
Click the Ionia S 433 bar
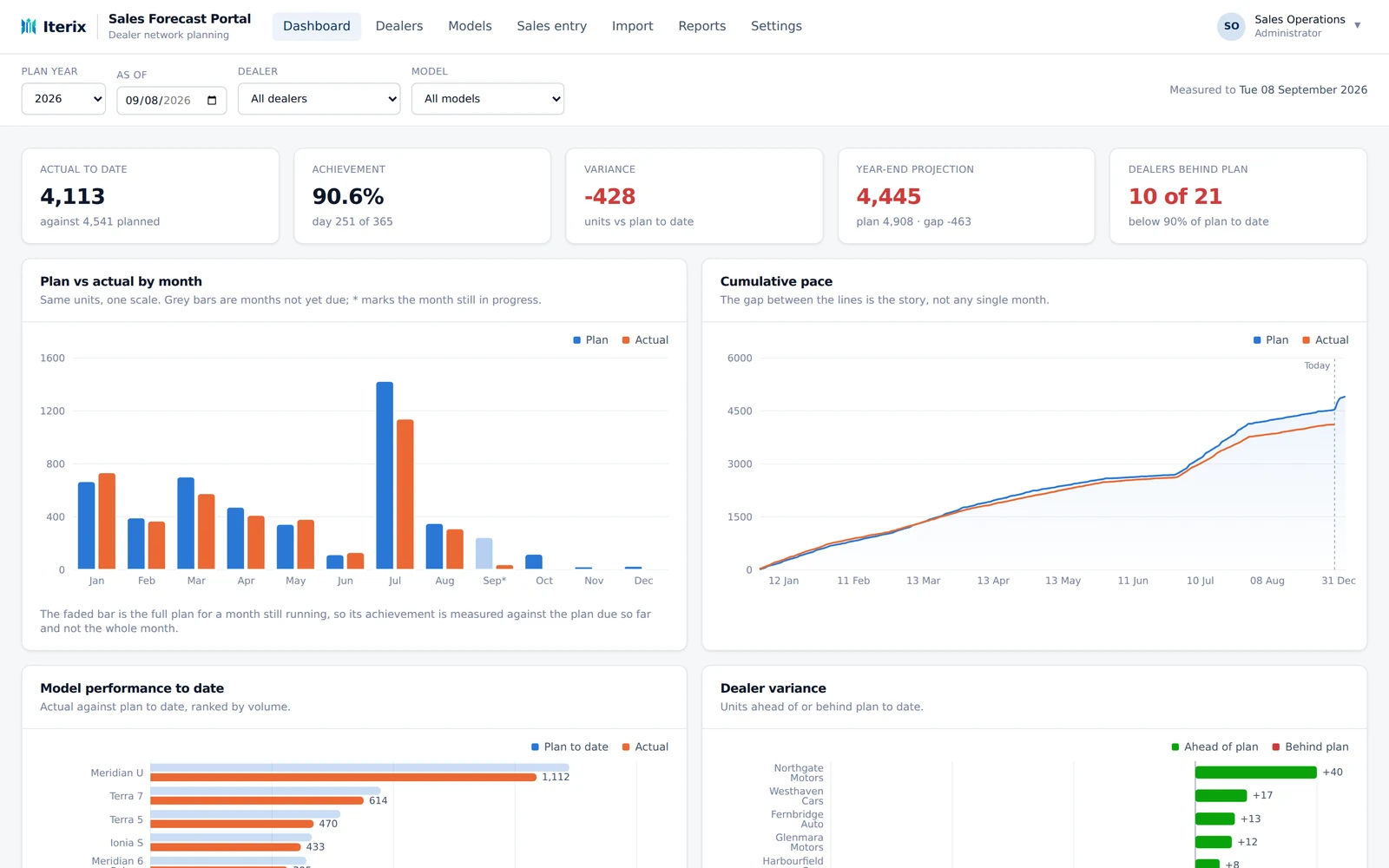(226, 847)
